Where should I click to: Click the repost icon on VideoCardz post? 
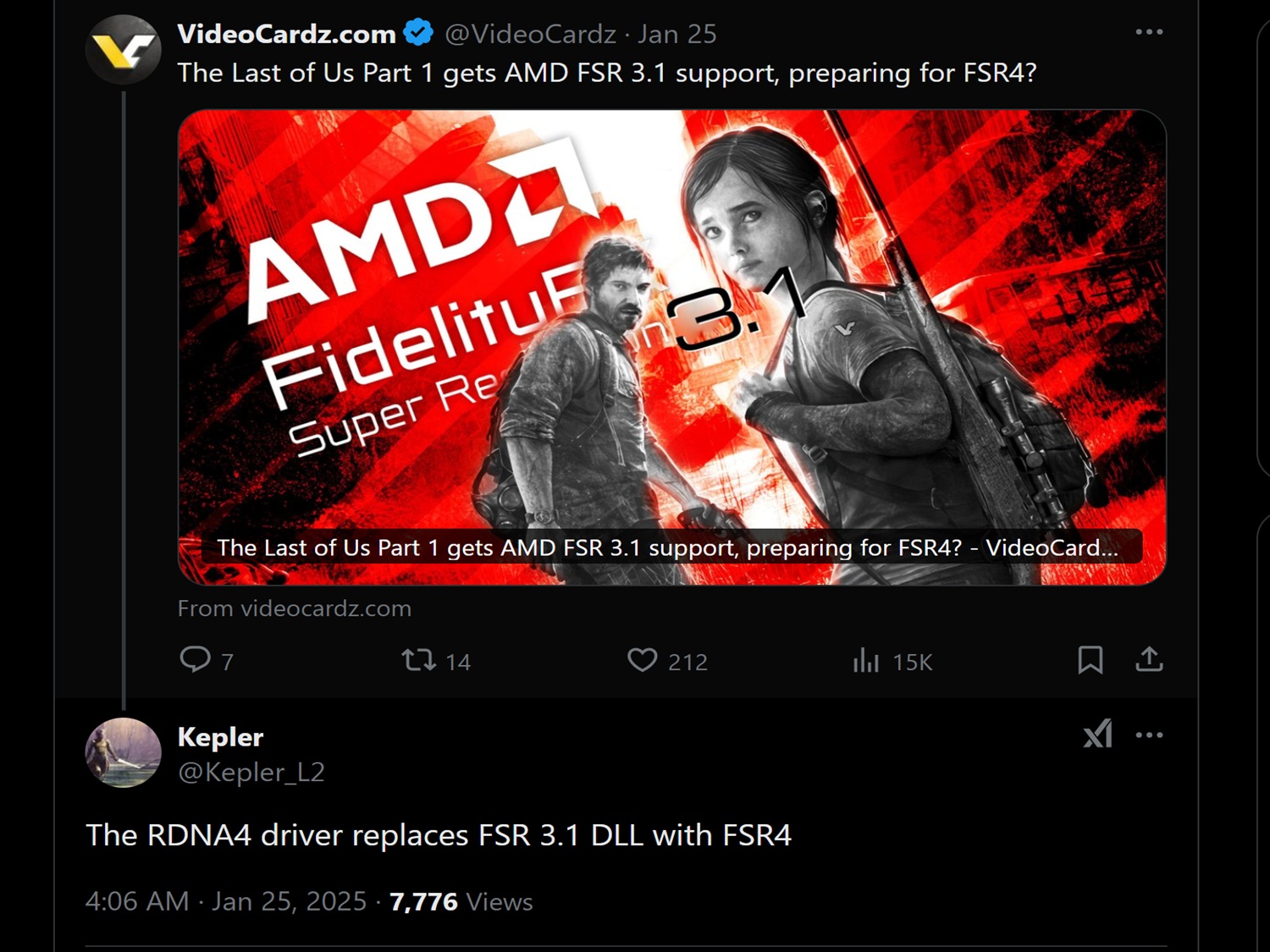click(418, 659)
